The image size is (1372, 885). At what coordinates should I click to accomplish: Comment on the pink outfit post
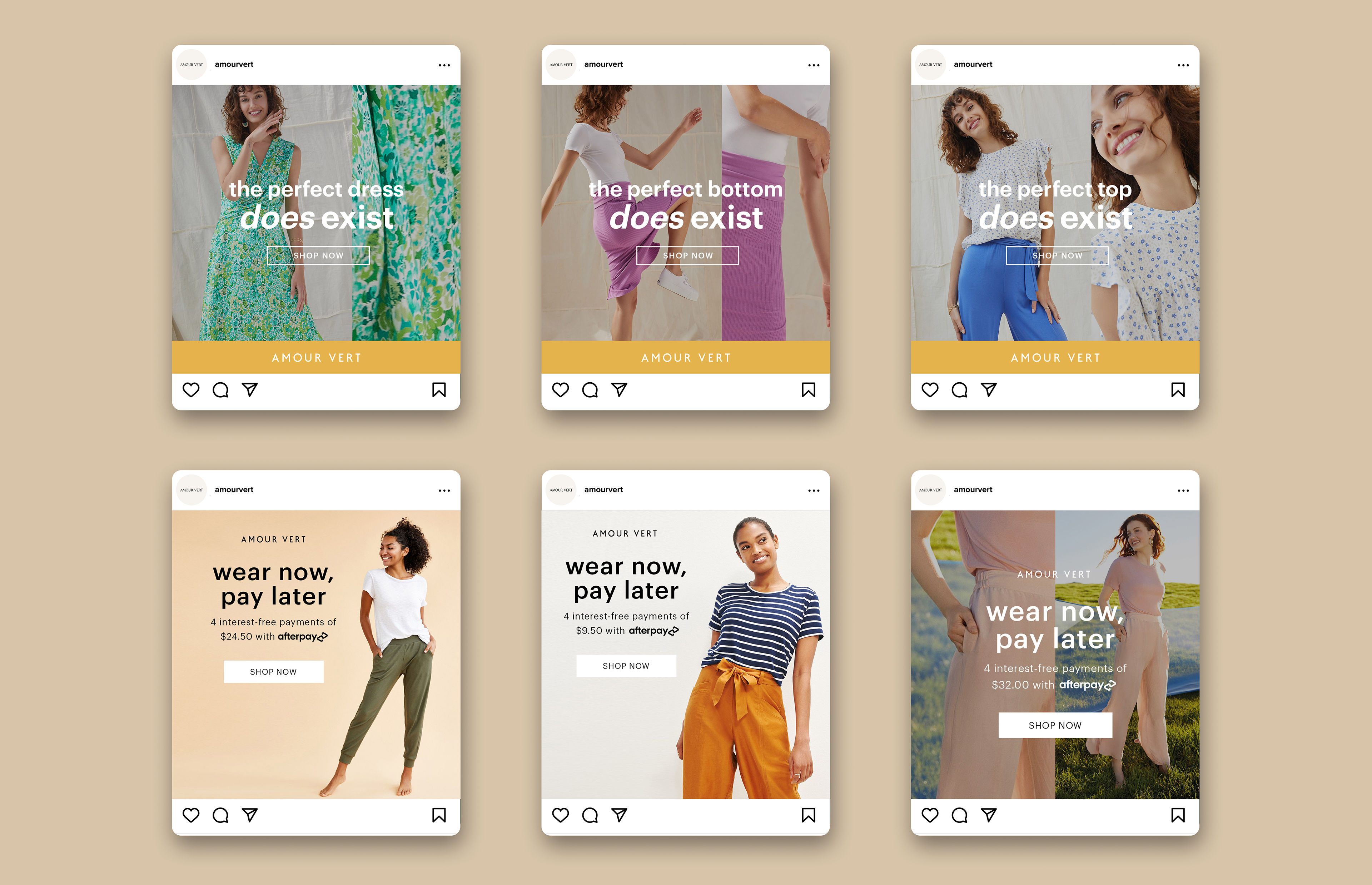point(959,815)
